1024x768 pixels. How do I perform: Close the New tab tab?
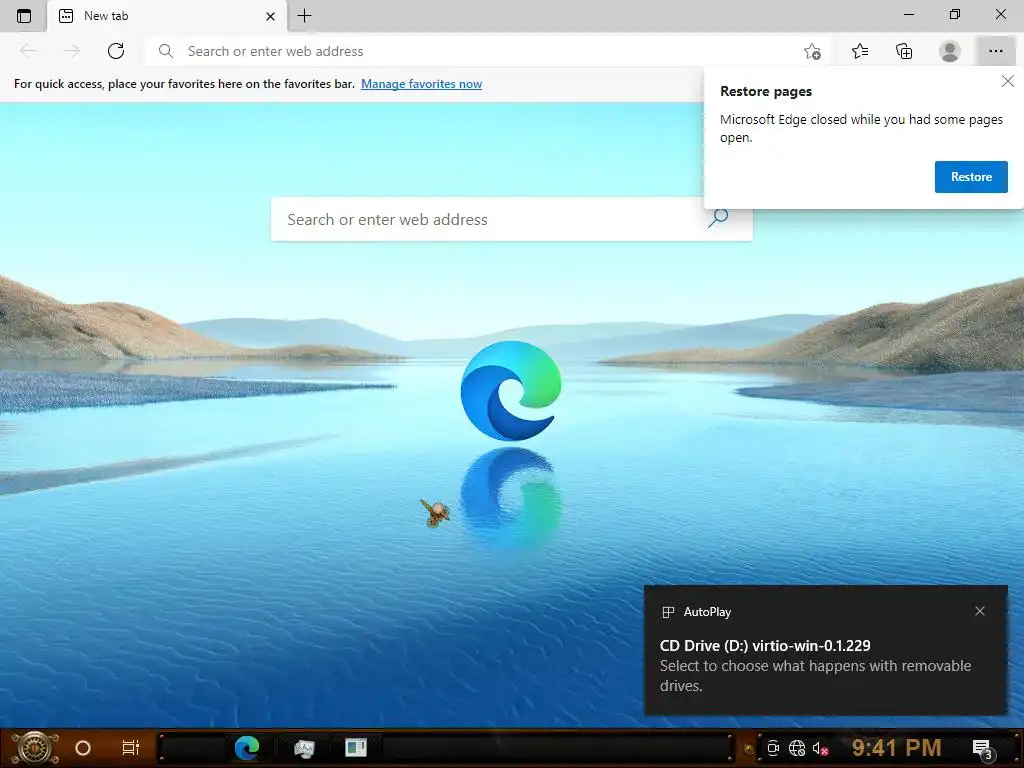pos(270,16)
